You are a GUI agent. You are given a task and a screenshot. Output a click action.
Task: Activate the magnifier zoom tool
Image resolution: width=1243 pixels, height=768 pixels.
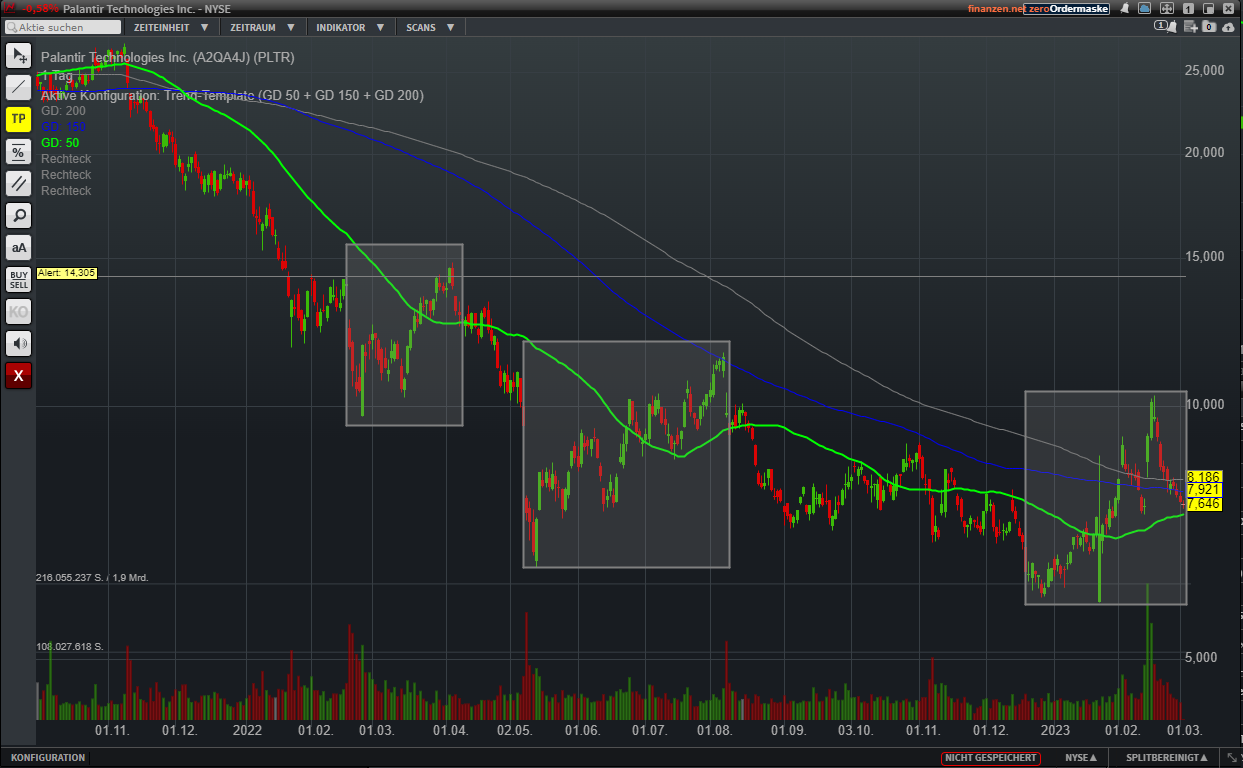pos(19,216)
